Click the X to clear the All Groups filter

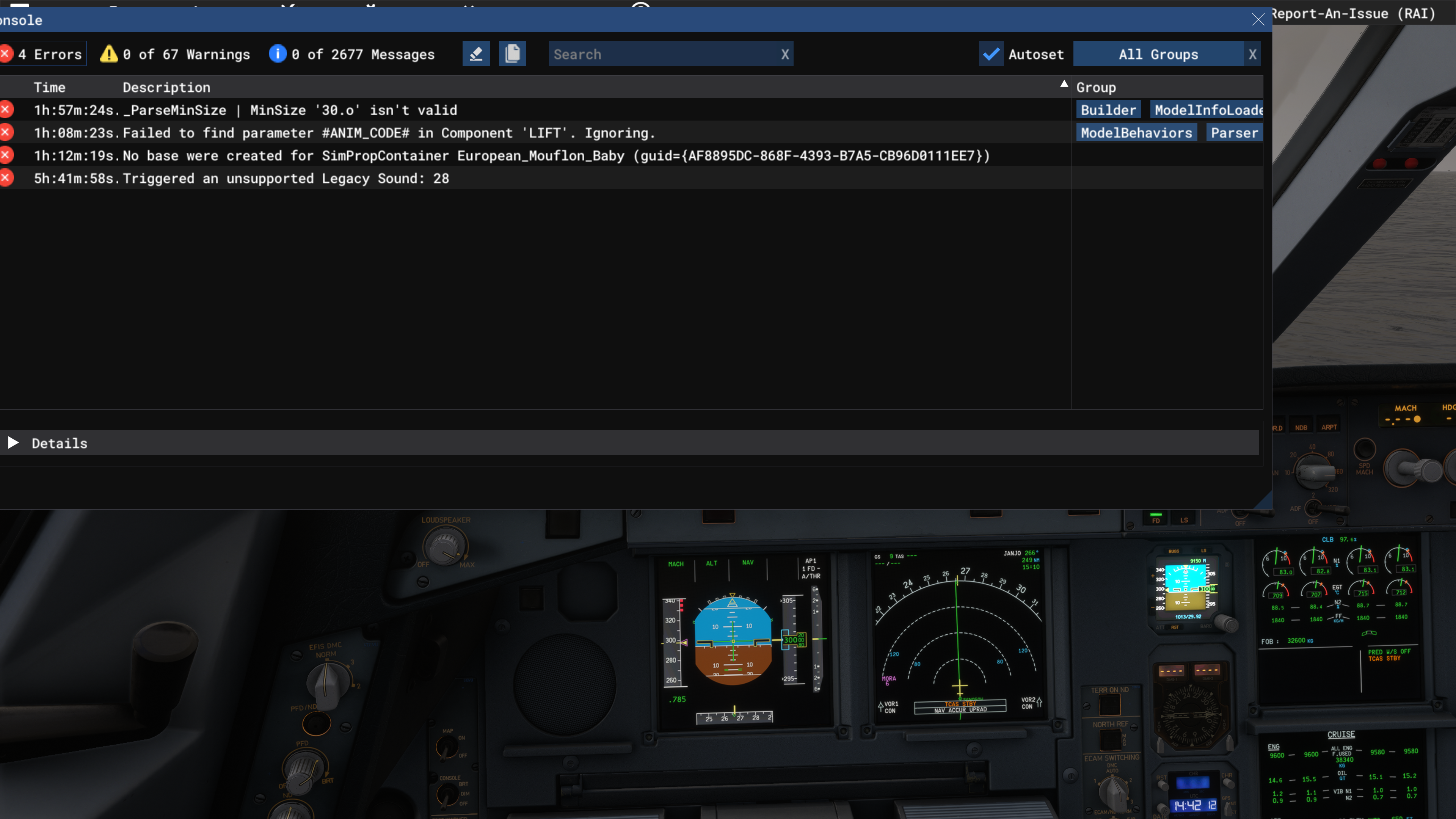1252,54
